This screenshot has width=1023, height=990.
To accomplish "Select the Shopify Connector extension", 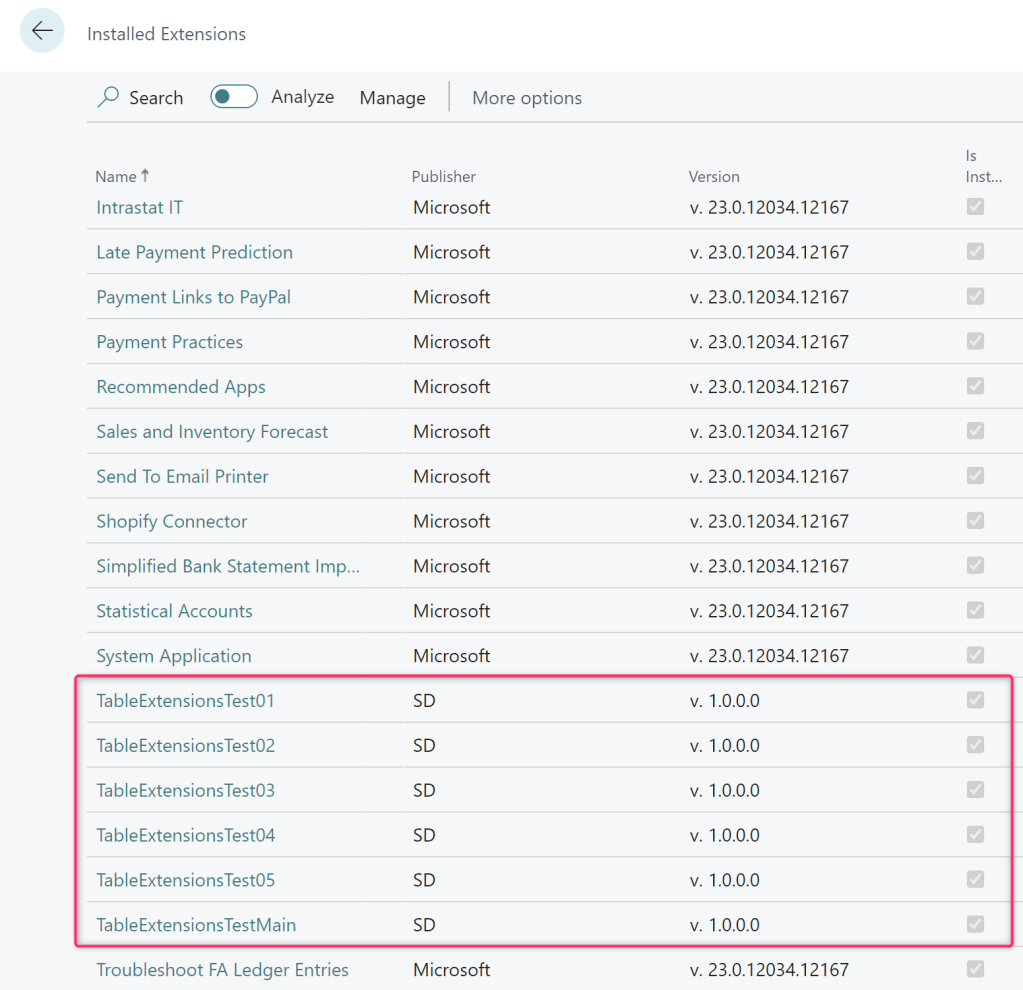I will 171,521.
